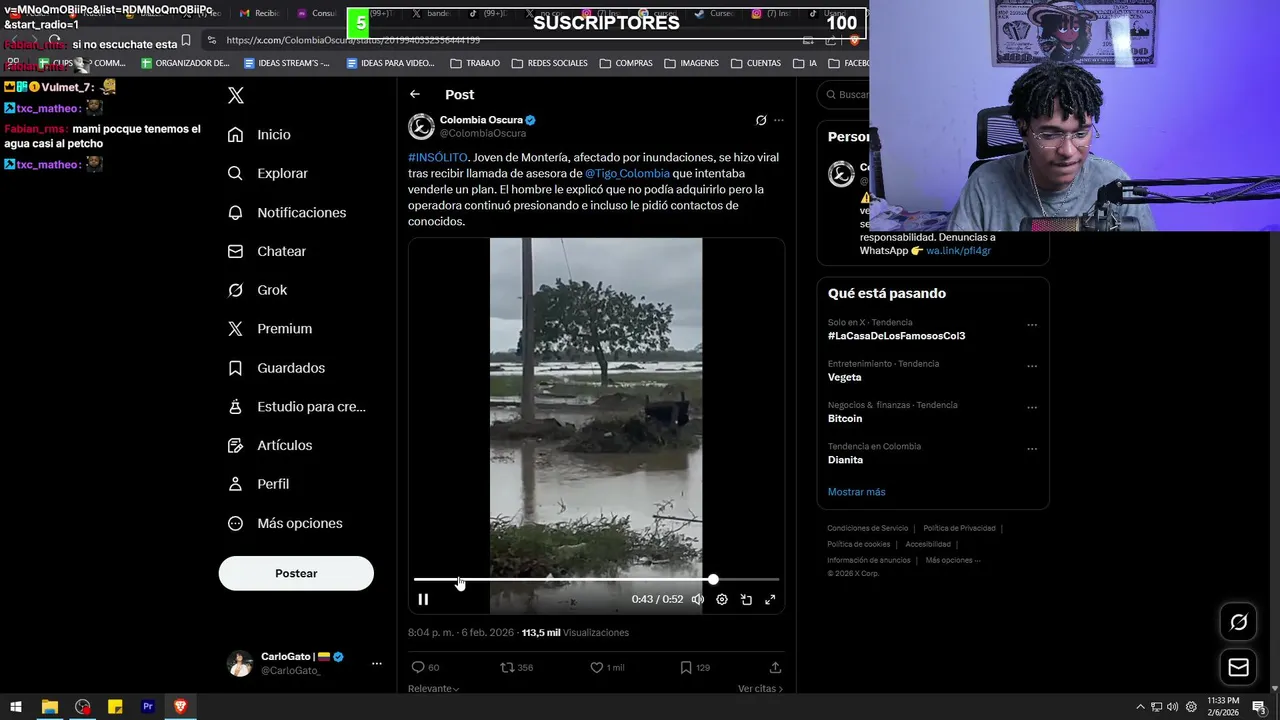Open REDES SOCIALES bookmarks folder
This screenshot has width=1280, height=720.
coord(549,63)
